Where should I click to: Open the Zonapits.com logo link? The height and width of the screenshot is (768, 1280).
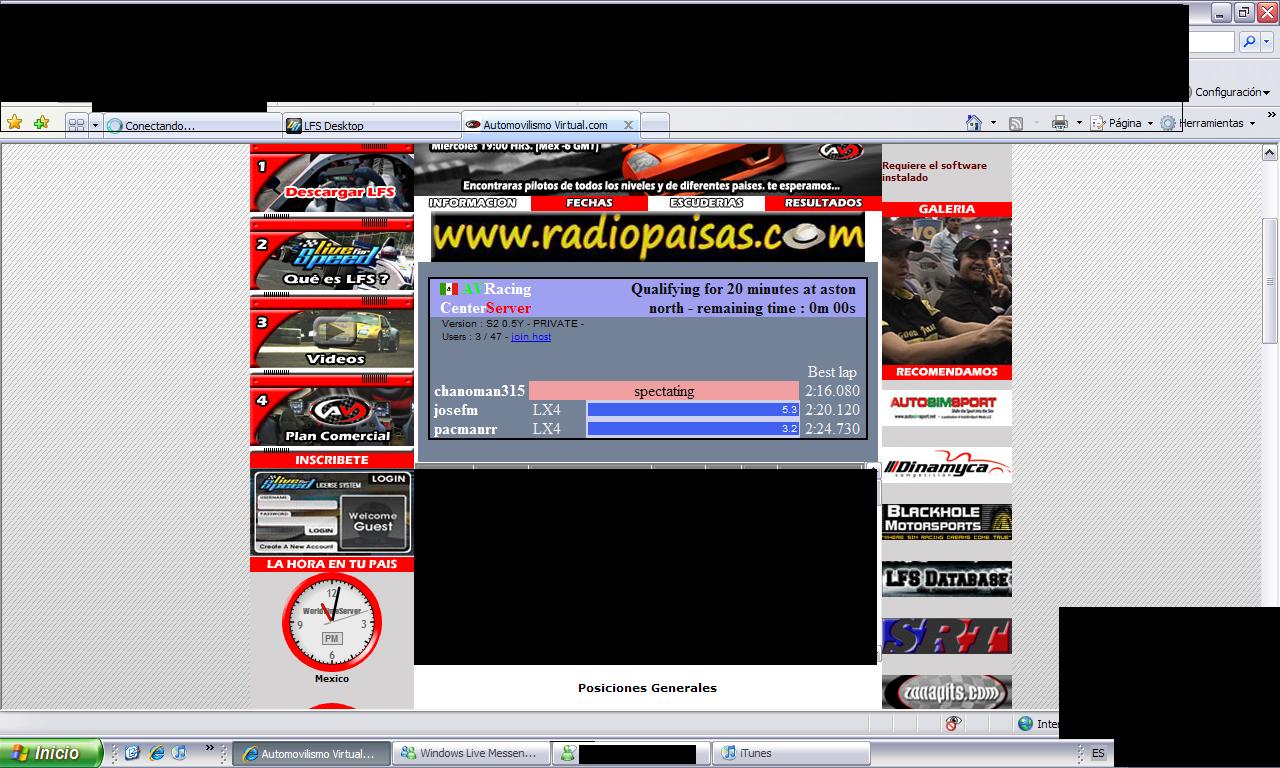(947, 692)
